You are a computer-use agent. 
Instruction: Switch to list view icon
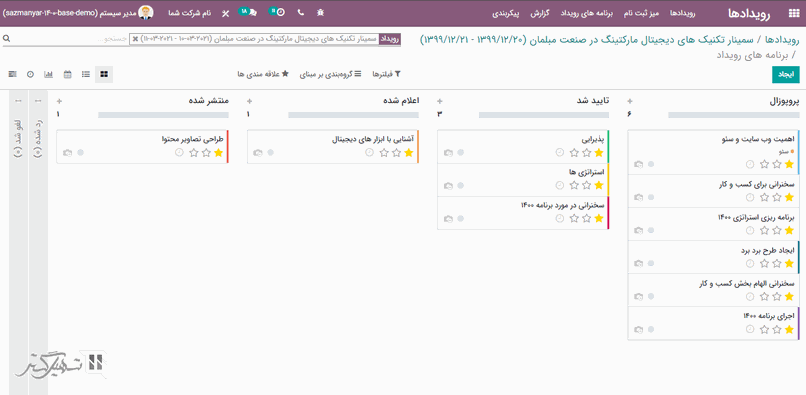86,75
